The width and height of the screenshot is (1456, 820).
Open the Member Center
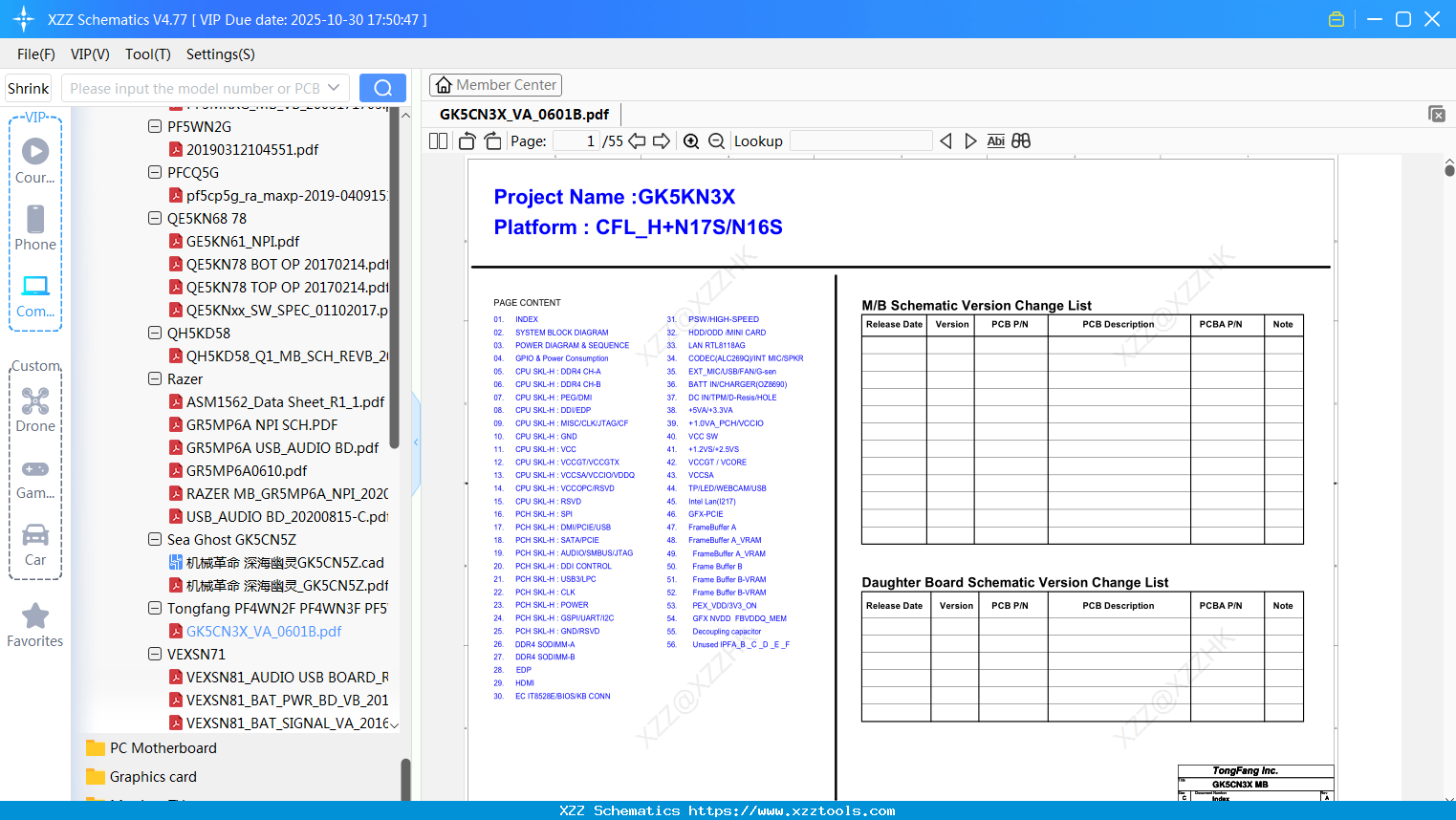495,85
